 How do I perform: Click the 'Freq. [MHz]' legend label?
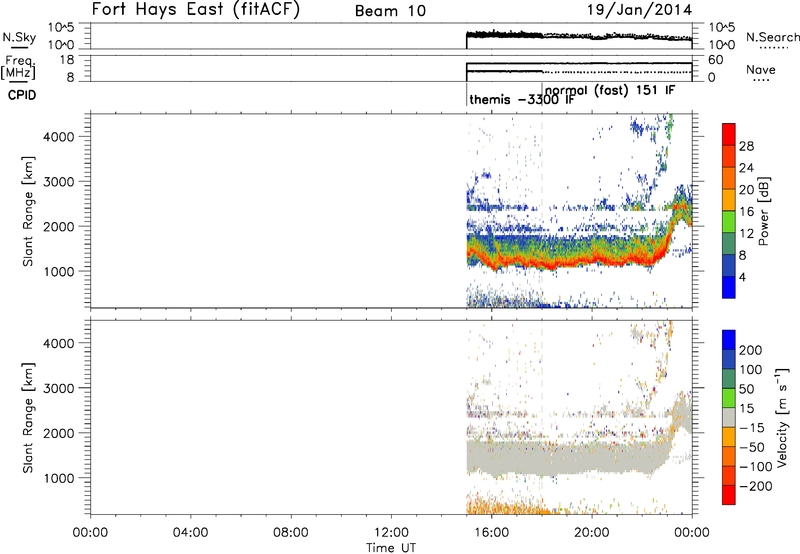pos(18,67)
